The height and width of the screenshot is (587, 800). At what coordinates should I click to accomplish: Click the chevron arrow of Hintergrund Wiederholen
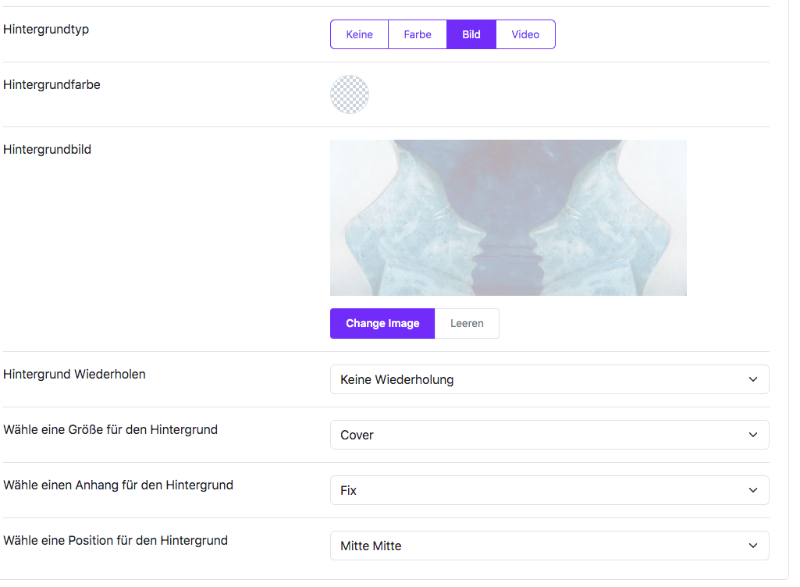(753, 379)
